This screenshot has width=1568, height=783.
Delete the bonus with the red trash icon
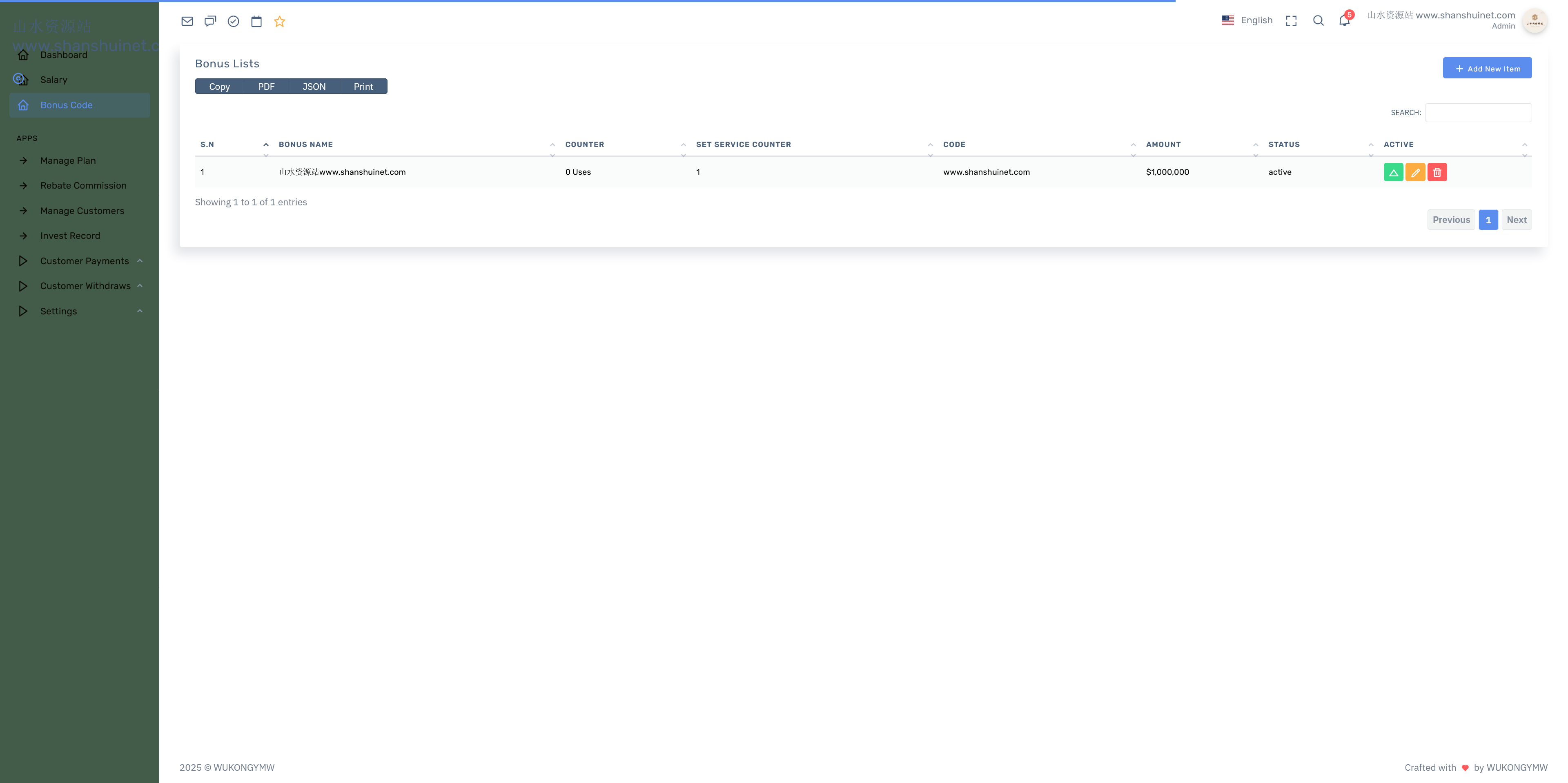point(1437,171)
